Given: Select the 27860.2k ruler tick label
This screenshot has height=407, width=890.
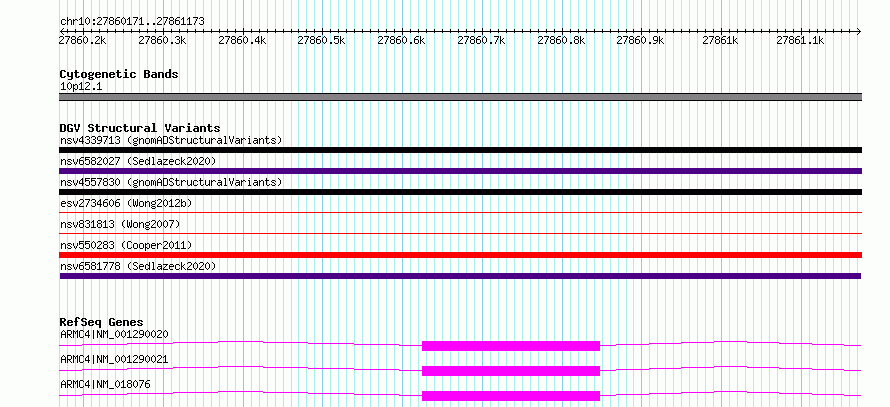Looking at the screenshot, I should (x=82, y=40).
